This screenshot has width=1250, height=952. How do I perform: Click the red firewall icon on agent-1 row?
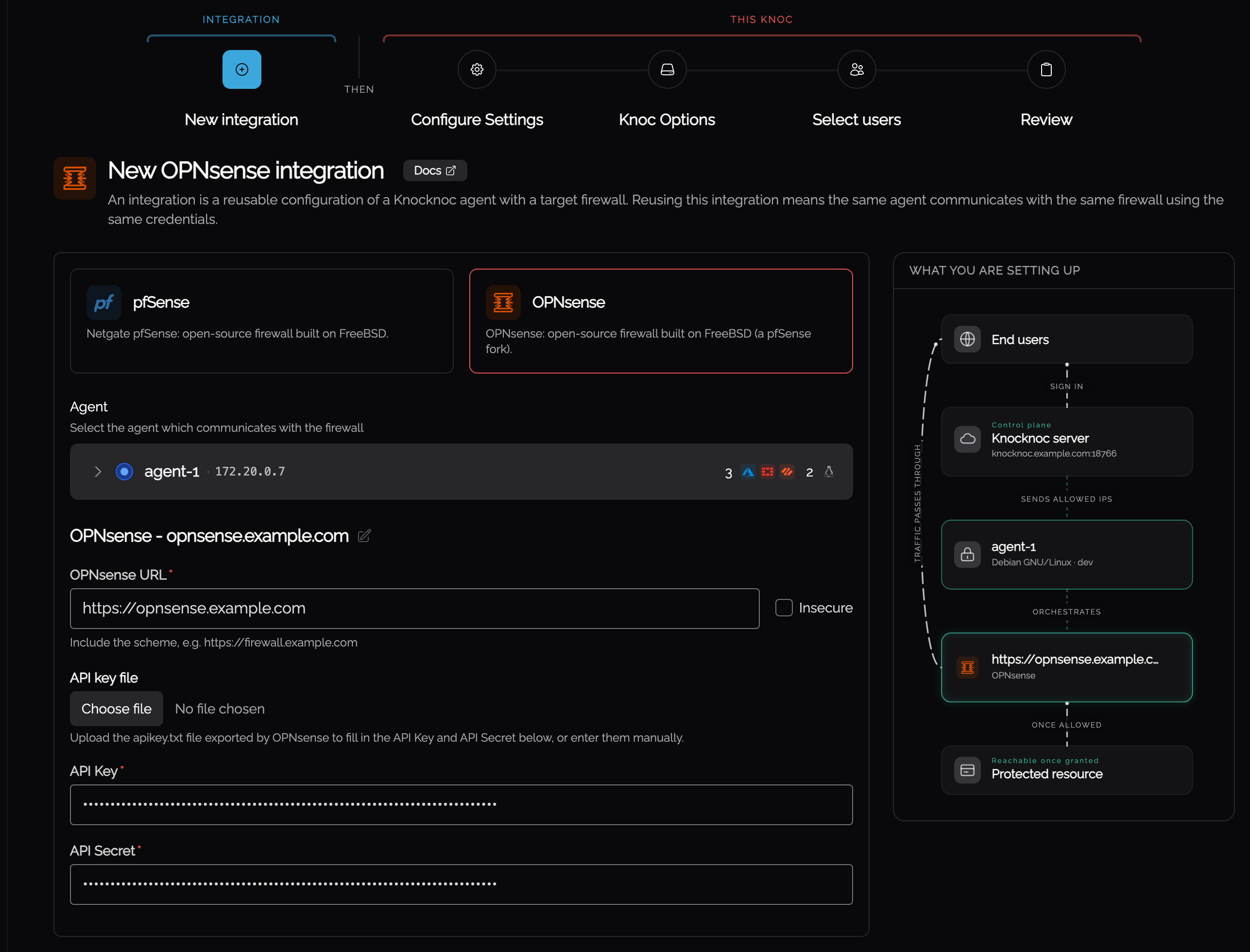[x=767, y=472]
